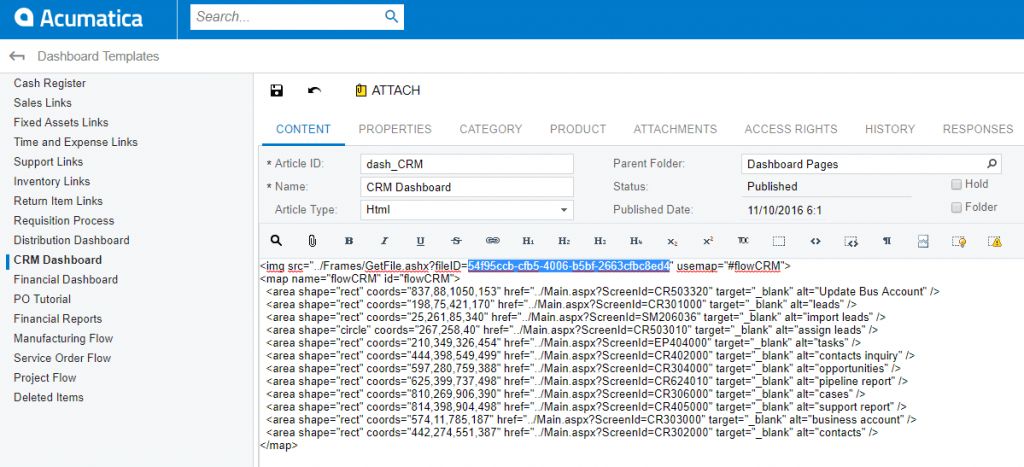
Task: Select CRM Dashboard in sidebar
Action: tap(57, 259)
